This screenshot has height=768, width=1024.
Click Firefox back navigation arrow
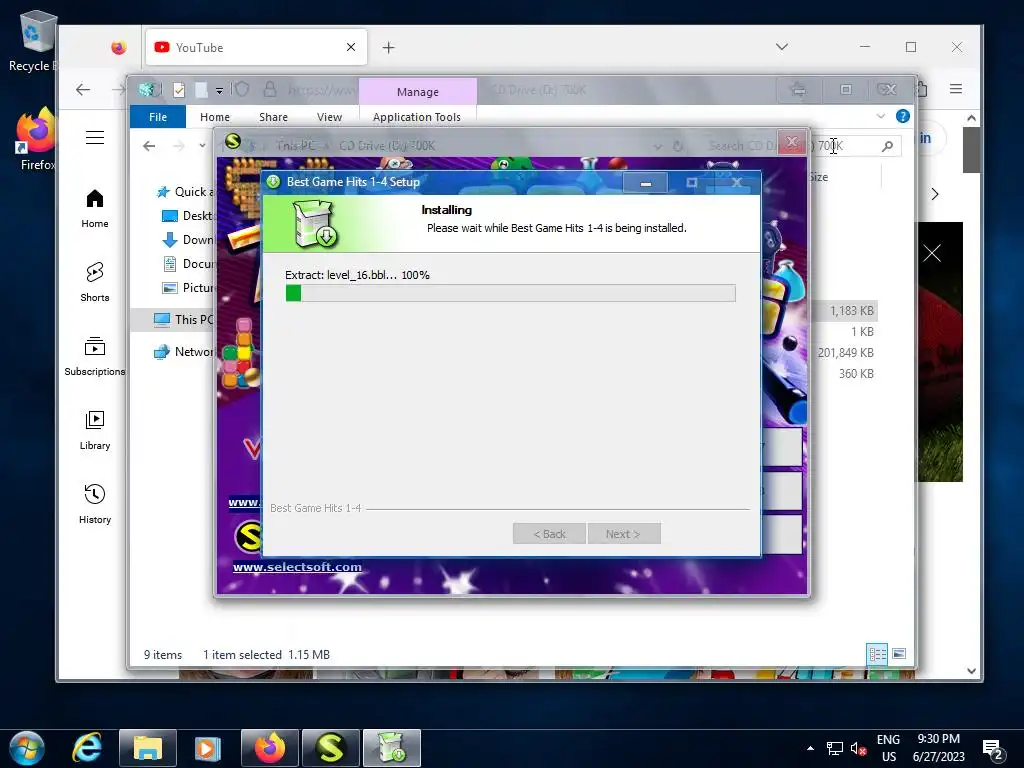[83, 89]
